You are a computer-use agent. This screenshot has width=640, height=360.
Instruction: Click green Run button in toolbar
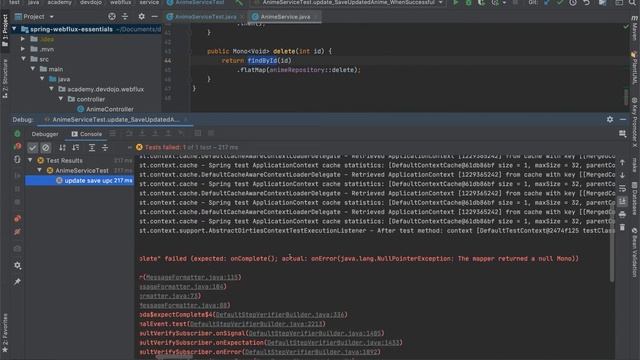pos(456,2)
